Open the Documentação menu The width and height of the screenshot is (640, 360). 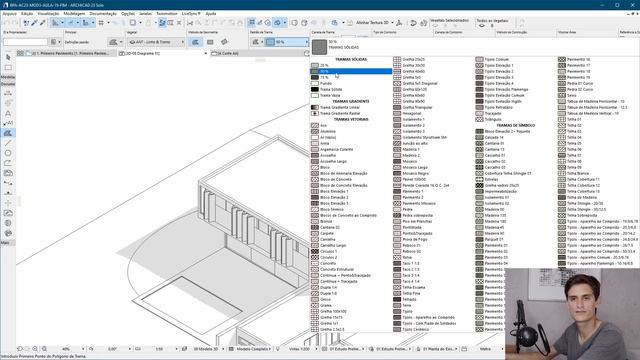tap(103, 13)
